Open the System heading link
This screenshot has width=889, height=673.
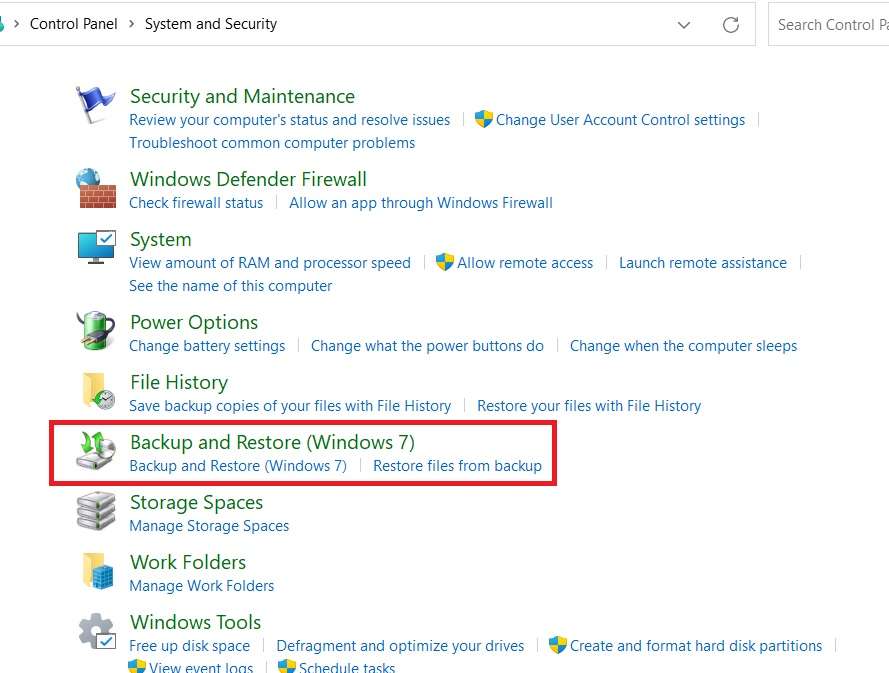160,239
